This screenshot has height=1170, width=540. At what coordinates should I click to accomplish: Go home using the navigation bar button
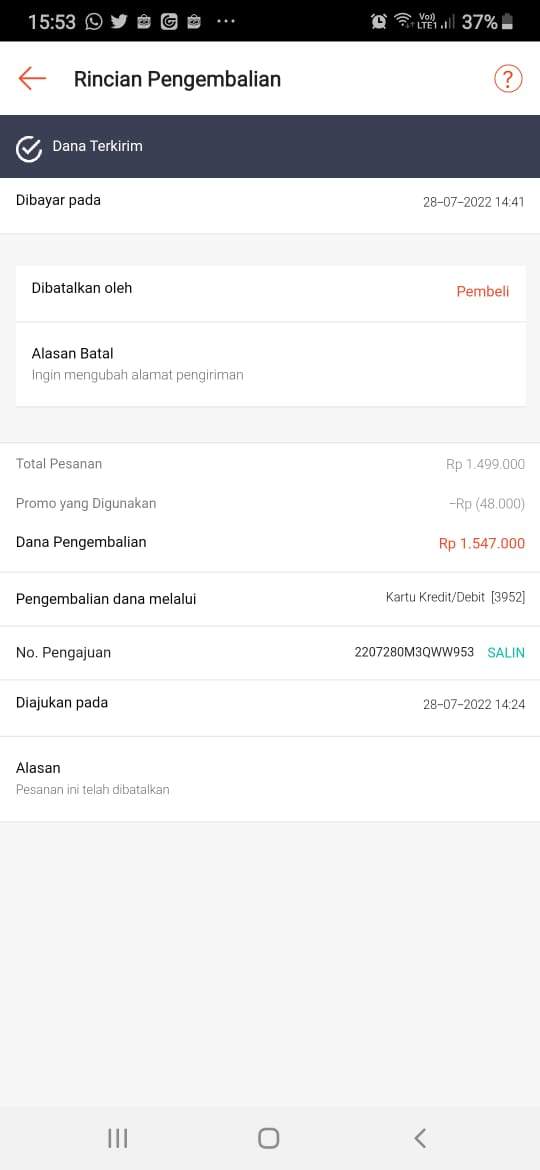pos(269,1138)
